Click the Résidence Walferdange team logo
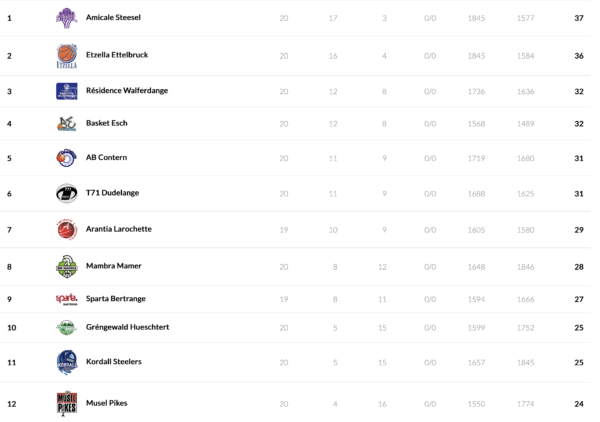Viewport: 600px width, 422px height. click(66, 91)
